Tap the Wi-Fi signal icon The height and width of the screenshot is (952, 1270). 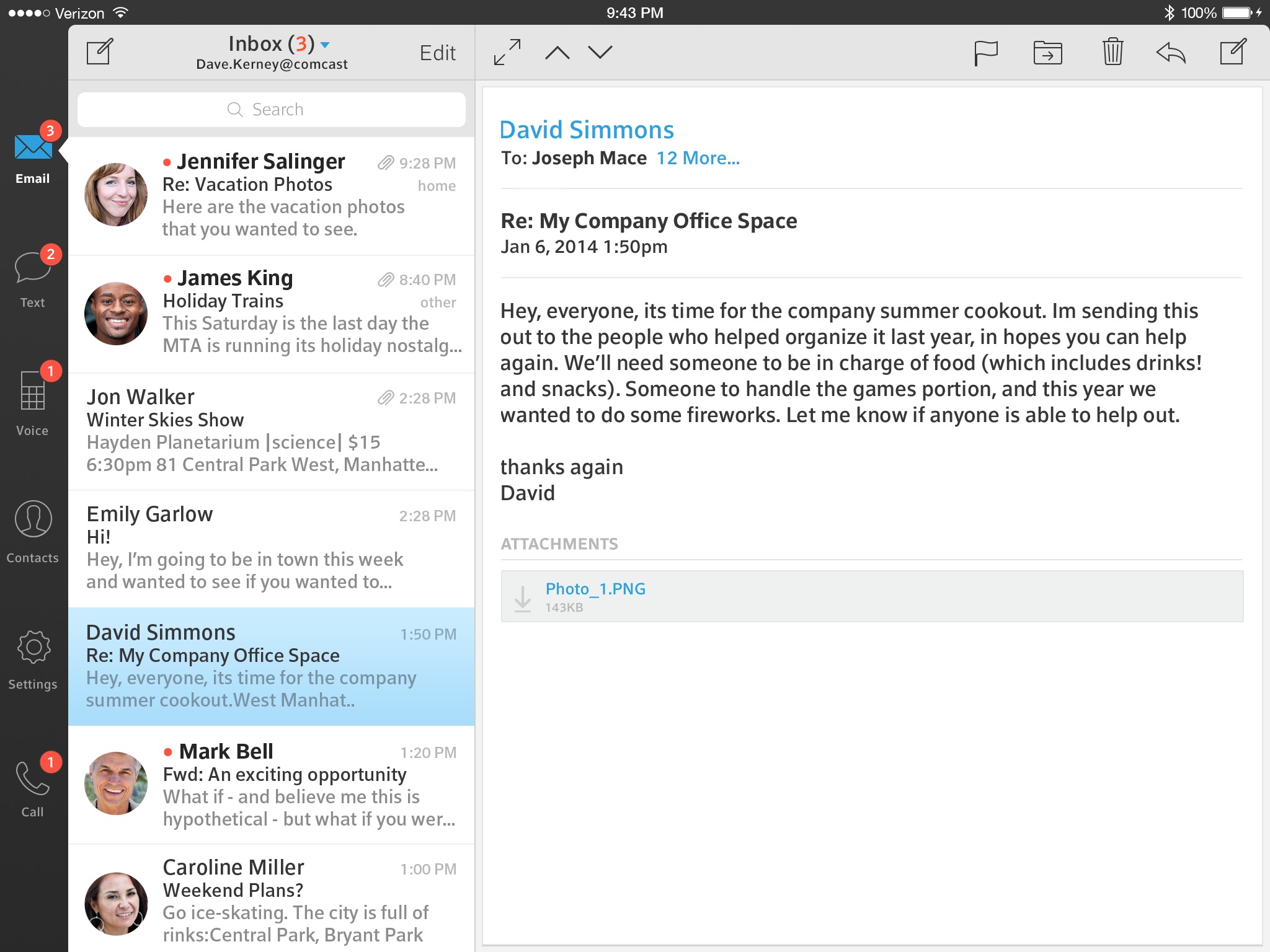(x=120, y=12)
